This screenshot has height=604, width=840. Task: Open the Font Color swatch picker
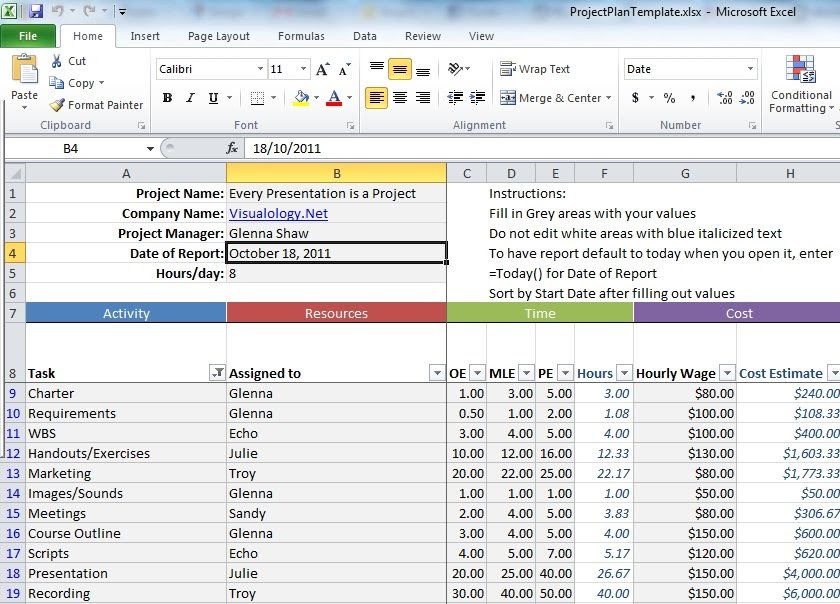(x=347, y=97)
